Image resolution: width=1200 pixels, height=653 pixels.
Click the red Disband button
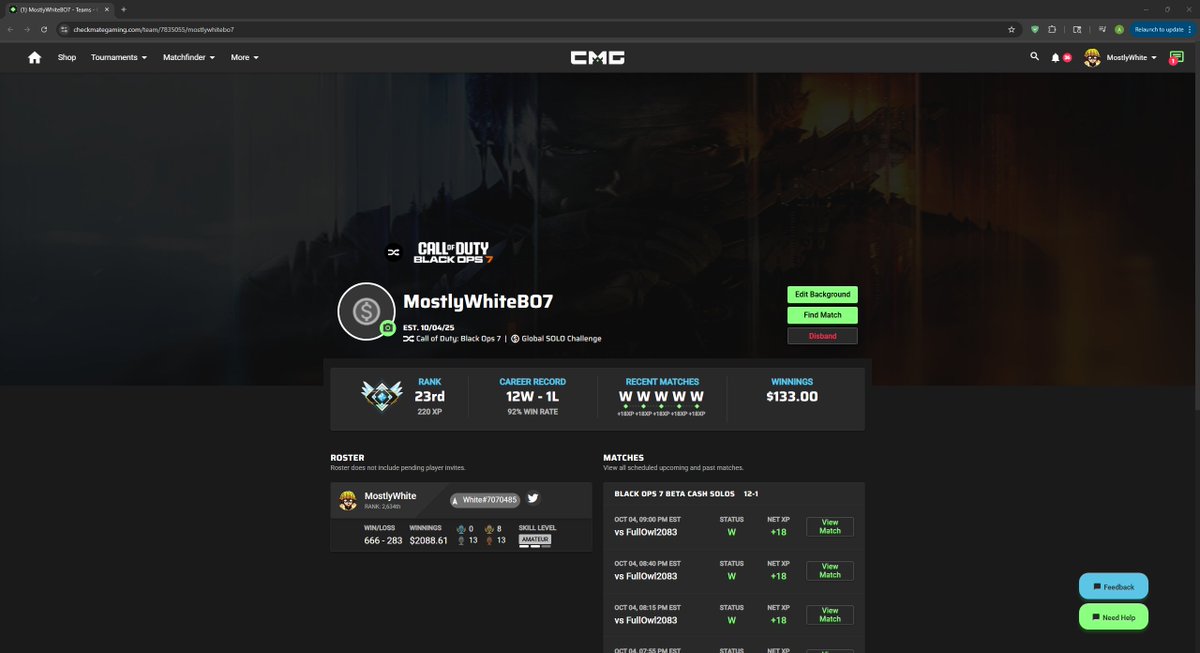click(x=822, y=336)
